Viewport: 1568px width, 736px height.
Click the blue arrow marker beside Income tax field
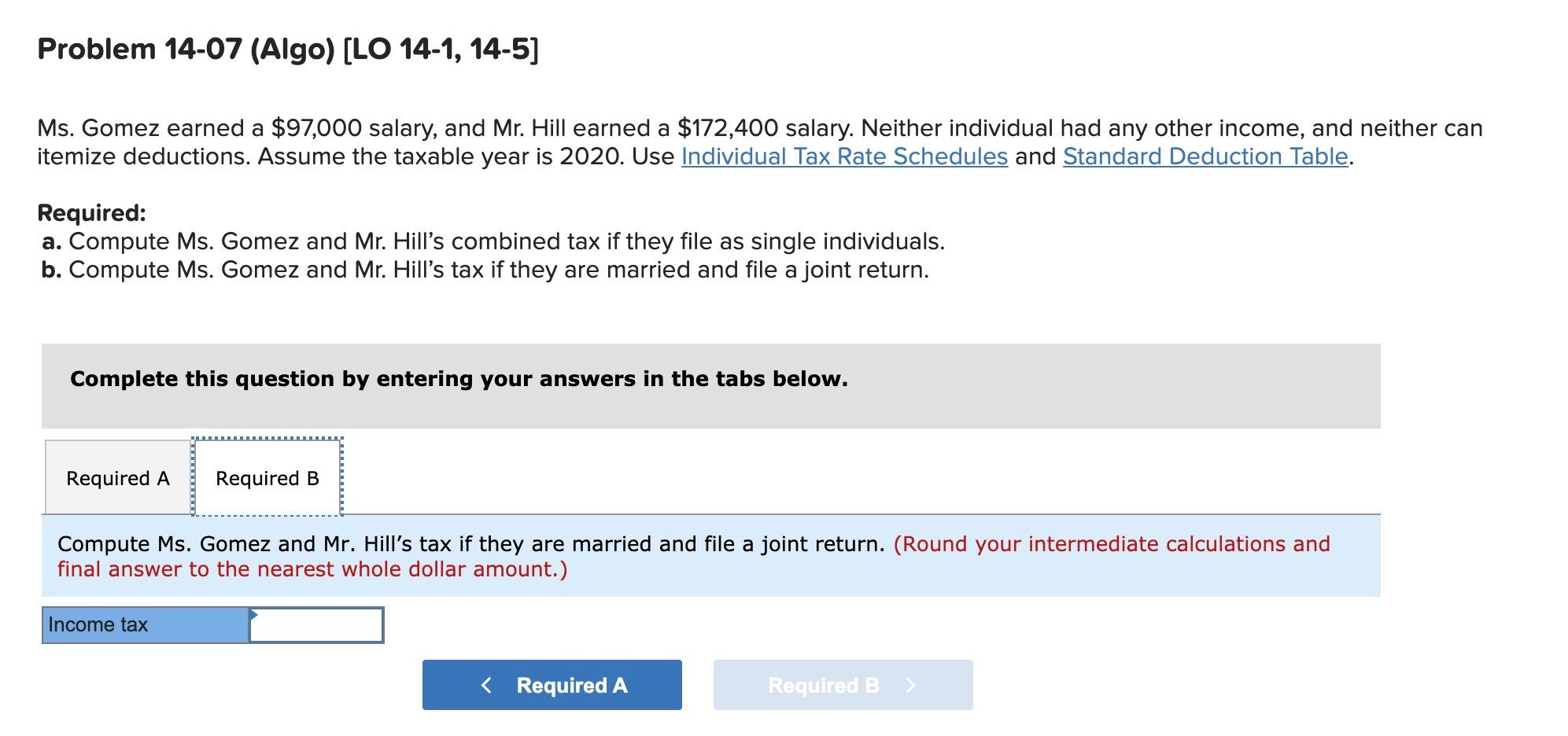pos(253,613)
